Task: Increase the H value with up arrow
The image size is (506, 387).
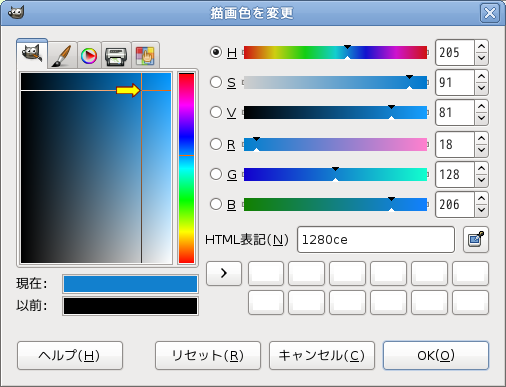Action: [x=481, y=46]
